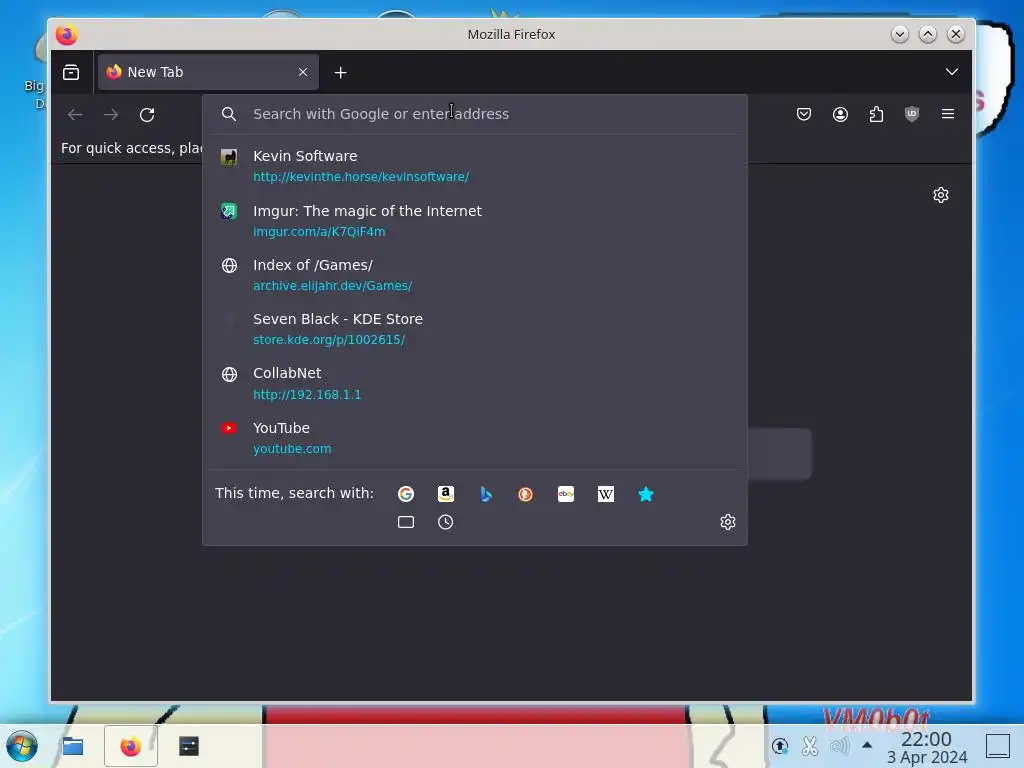Search open tabs with tab icon
Screen dimensions: 1024x768
(x=406, y=522)
